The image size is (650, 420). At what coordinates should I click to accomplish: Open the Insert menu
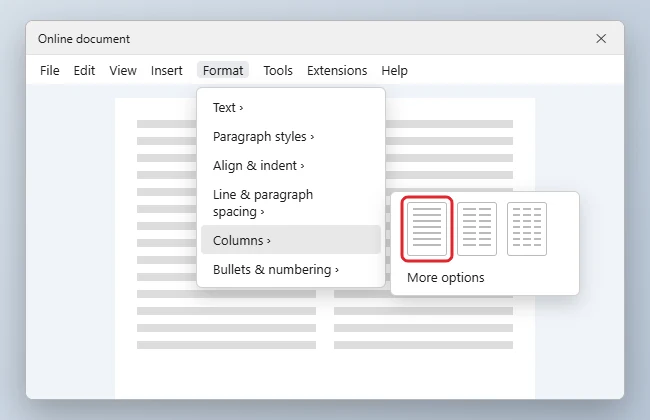(167, 70)
